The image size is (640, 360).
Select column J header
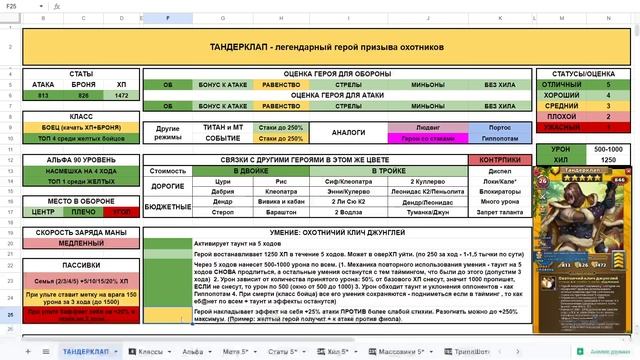pyautogui.click(x=428, y=18)
